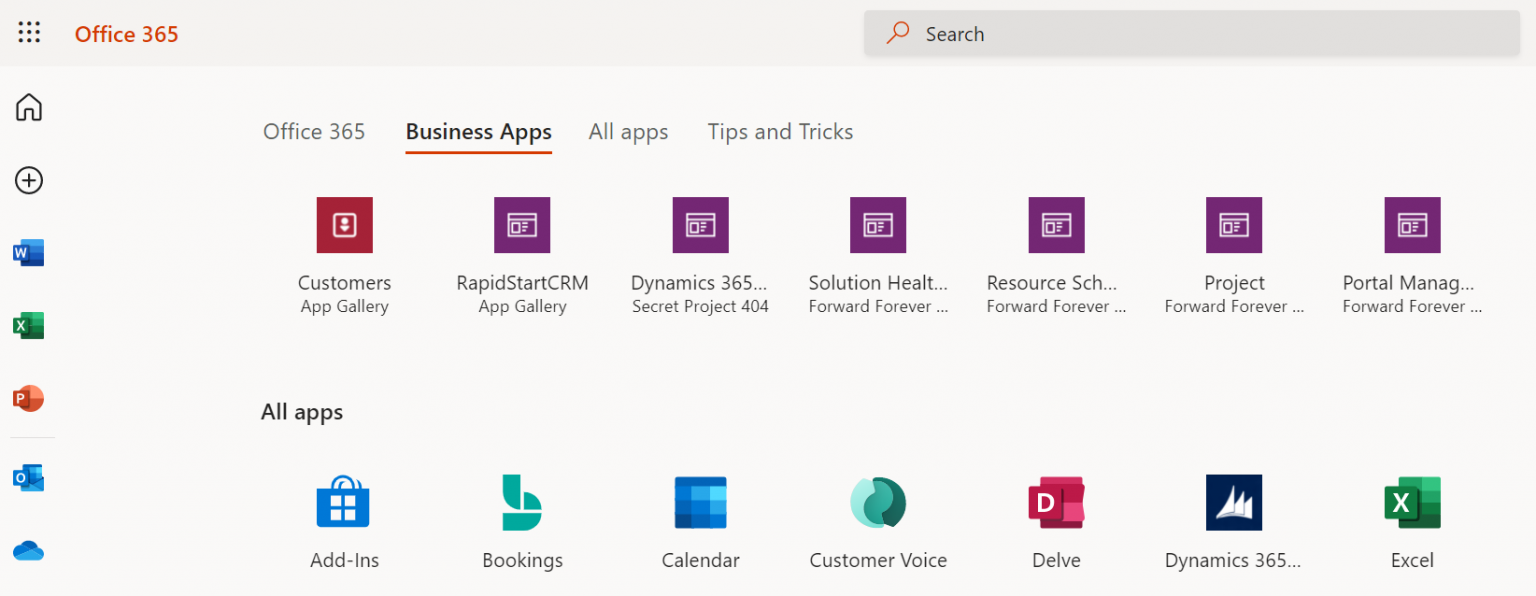Open the Project app icon
The width and height of the screenshot is (1536, 596).
pyautogui.click(x=1234, y=225)
